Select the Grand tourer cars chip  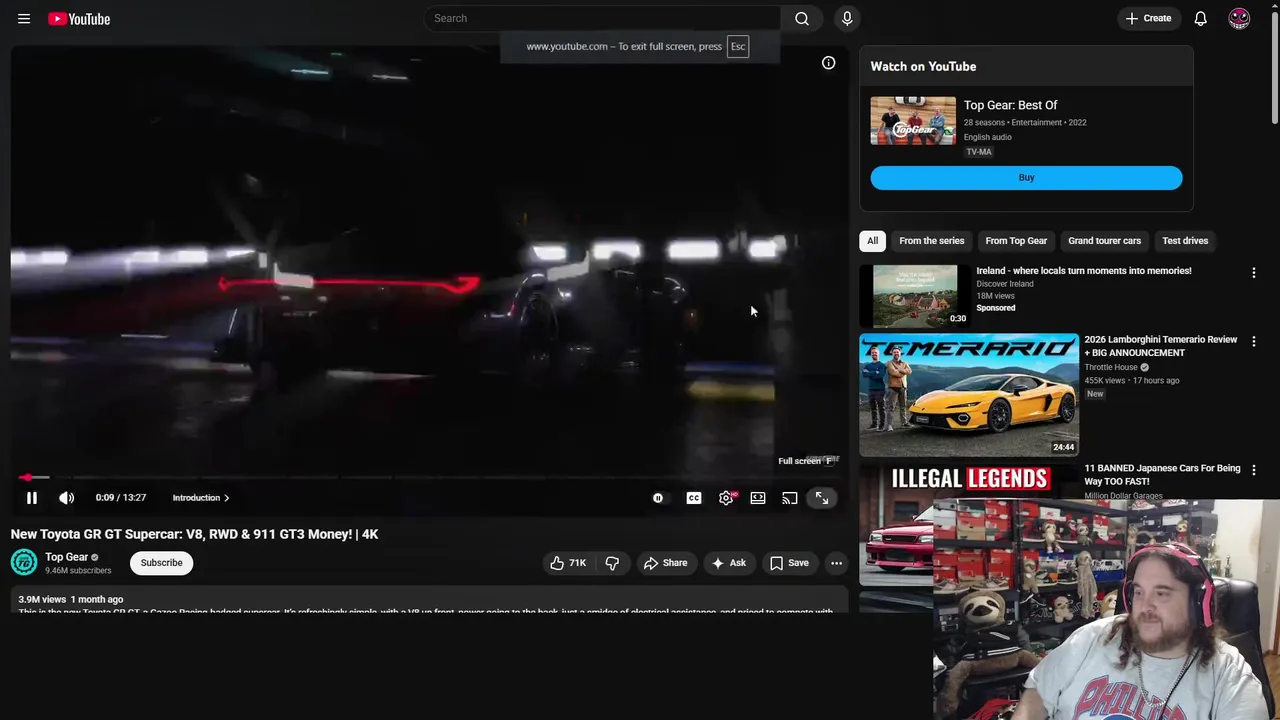[1104, 241]
